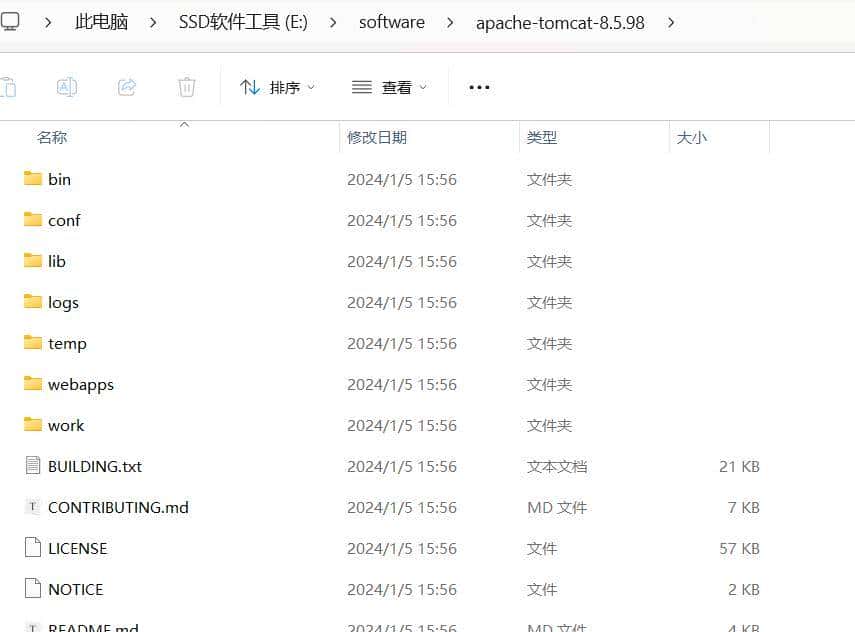Viewport: 855px width, 632px height.
Task: Open the three-dots more options menu
Action: click(x=479, y=87)
